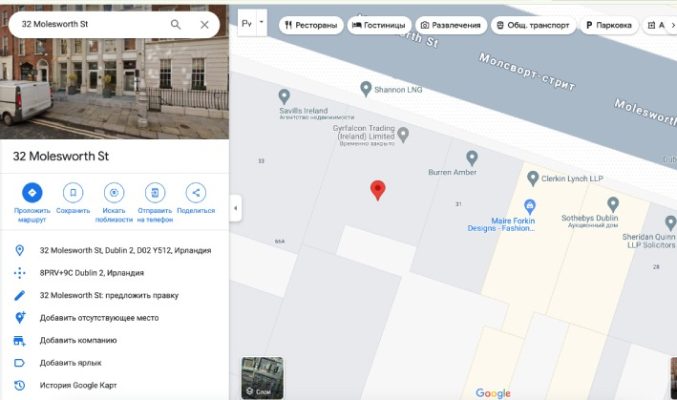The image size is (677, 400).
Task: Collapse the side panel arrow
Action: click(235, 208)
